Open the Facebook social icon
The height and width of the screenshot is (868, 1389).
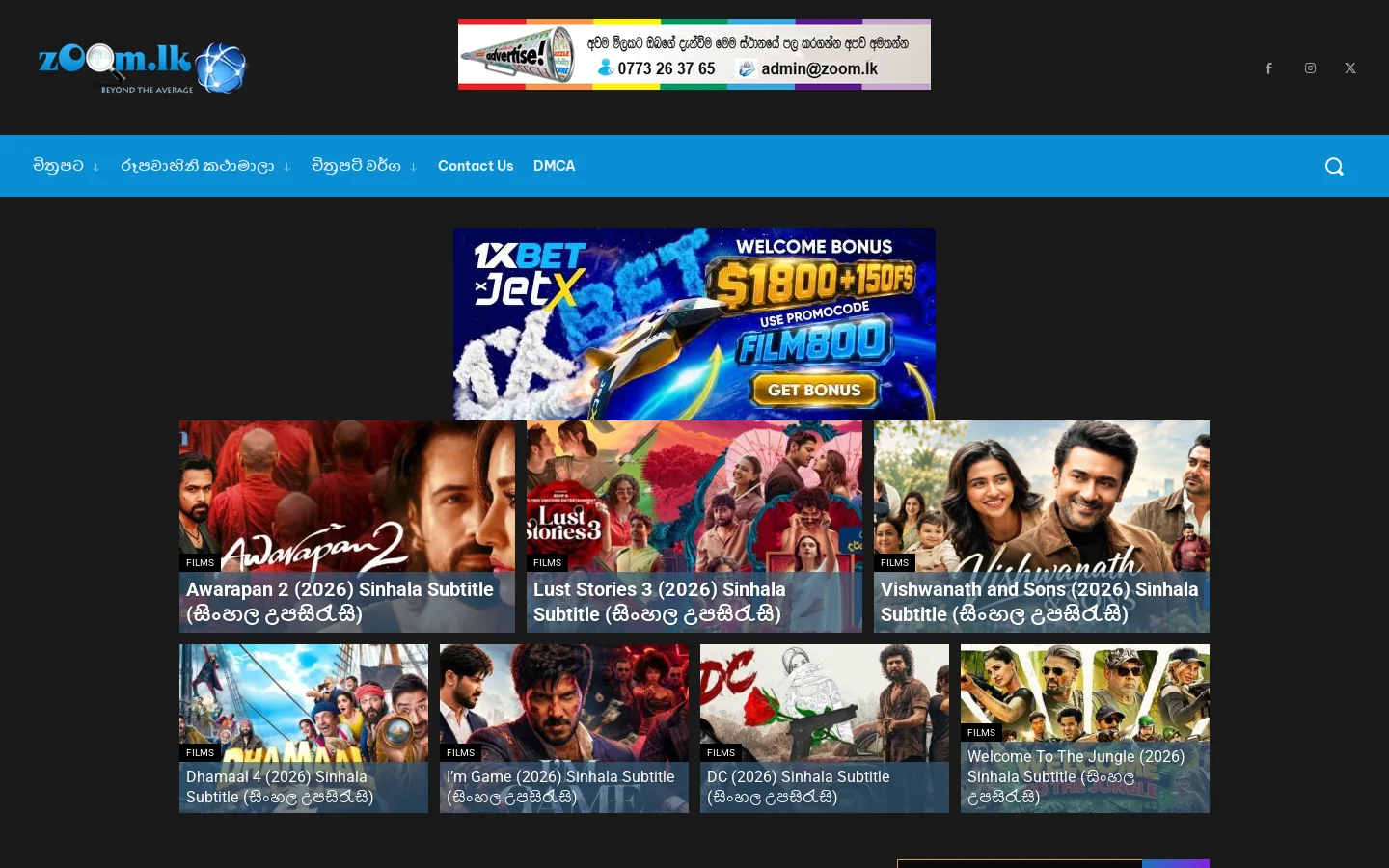(x=1268, y=68)
